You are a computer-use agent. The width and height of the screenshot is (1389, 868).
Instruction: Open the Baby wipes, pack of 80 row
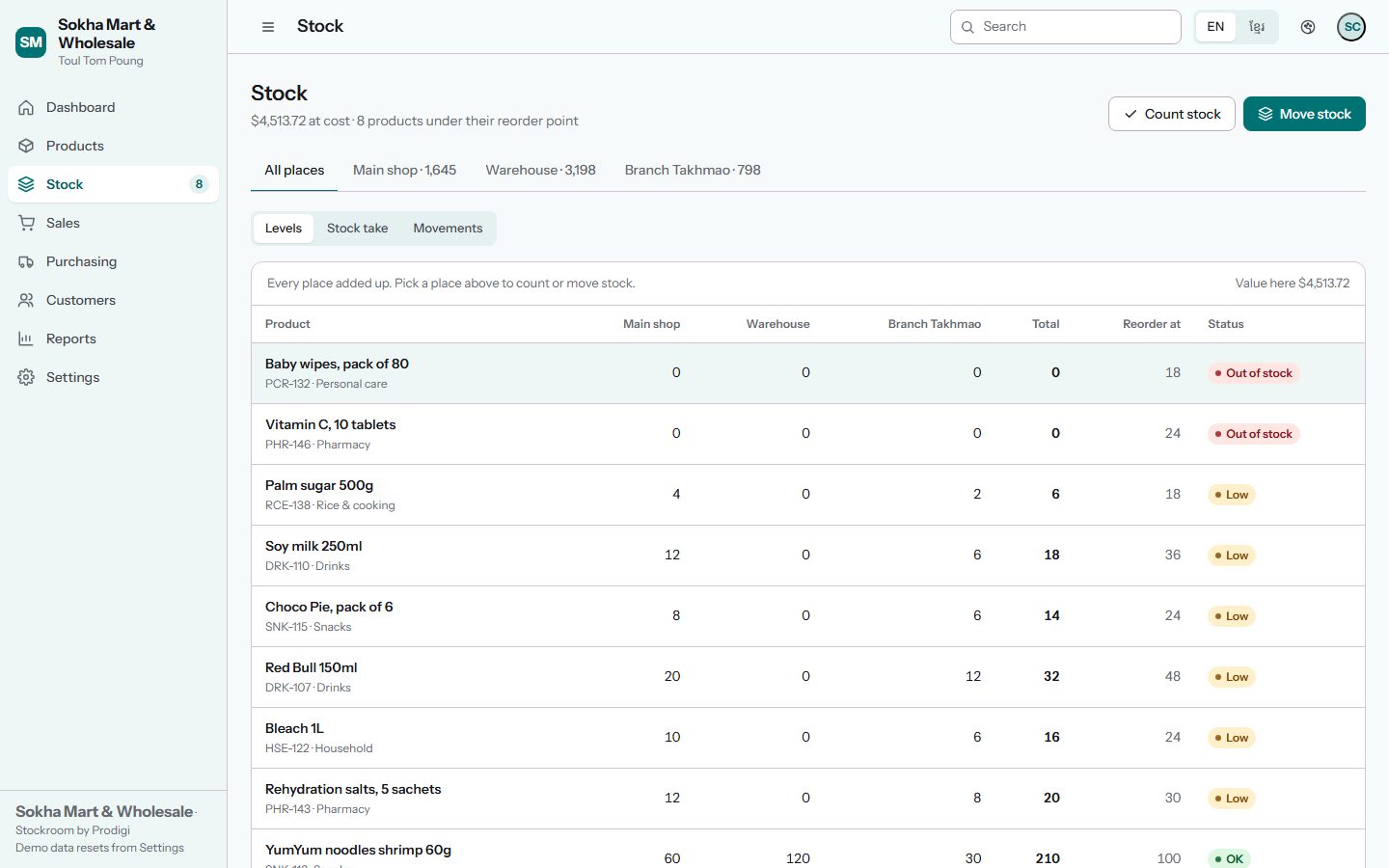[x=808, y=373]
